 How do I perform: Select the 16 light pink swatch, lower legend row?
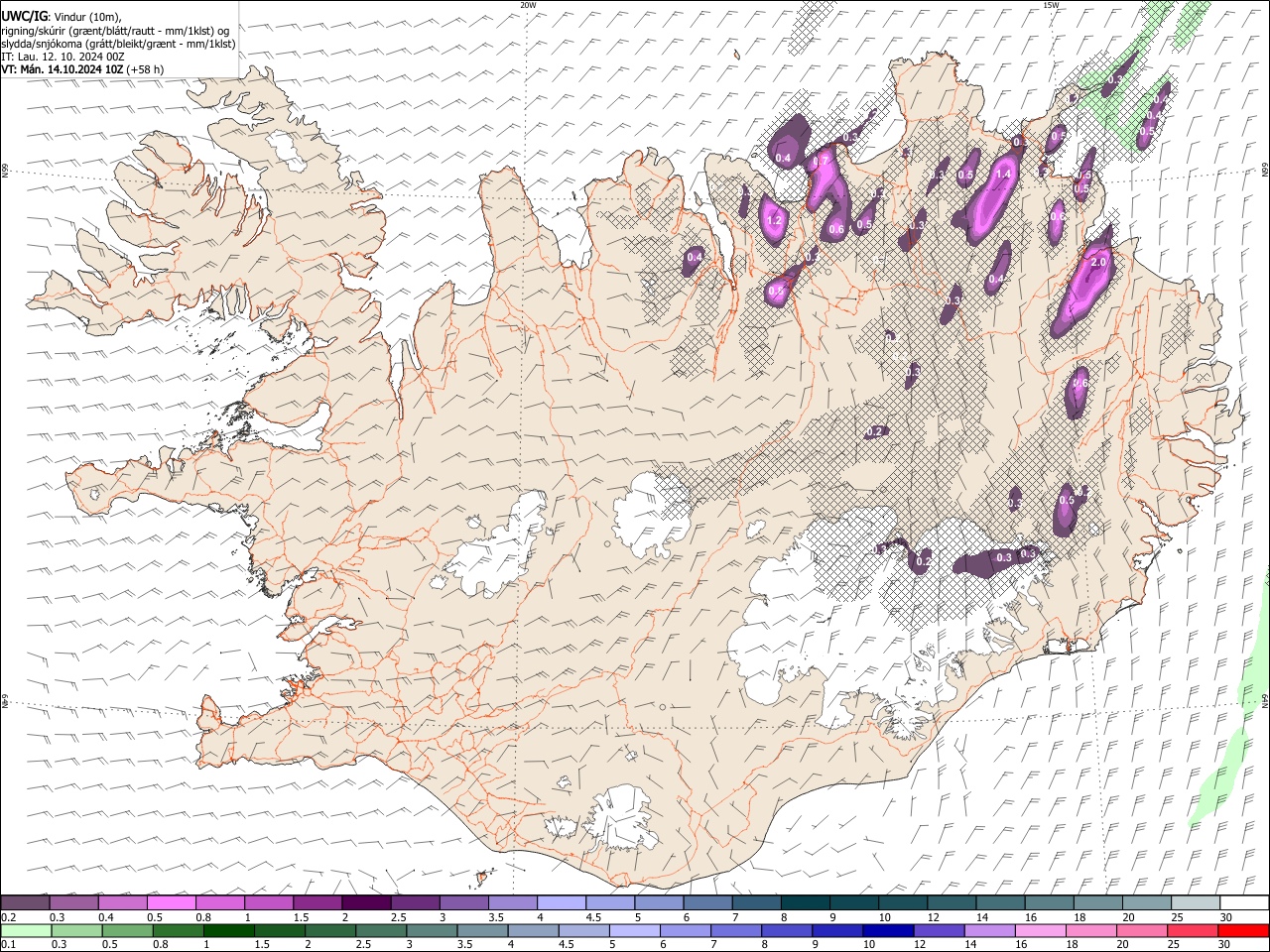[x=1039, y=930]
